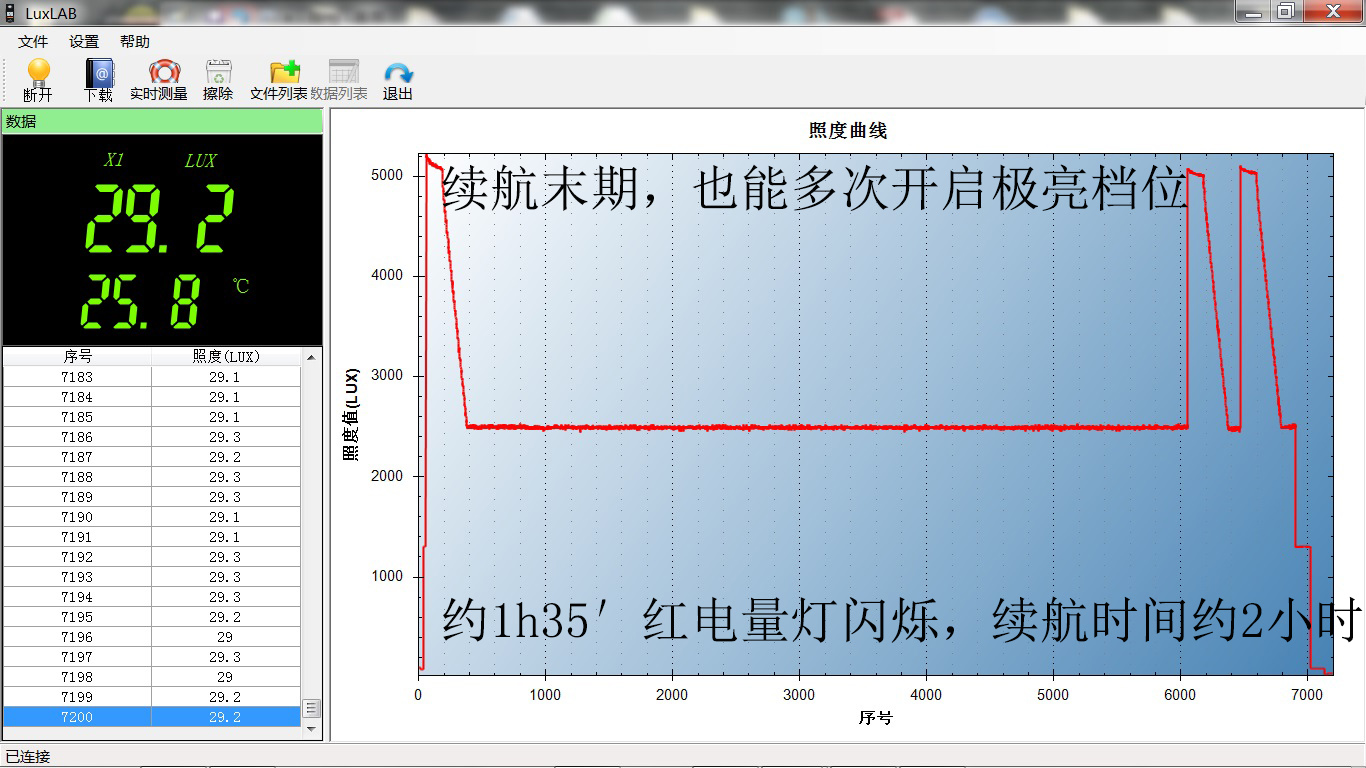This screenshot has height=768, width=1366.
Task: Click the ℃ temperature unit symbol
Action: 241,286
